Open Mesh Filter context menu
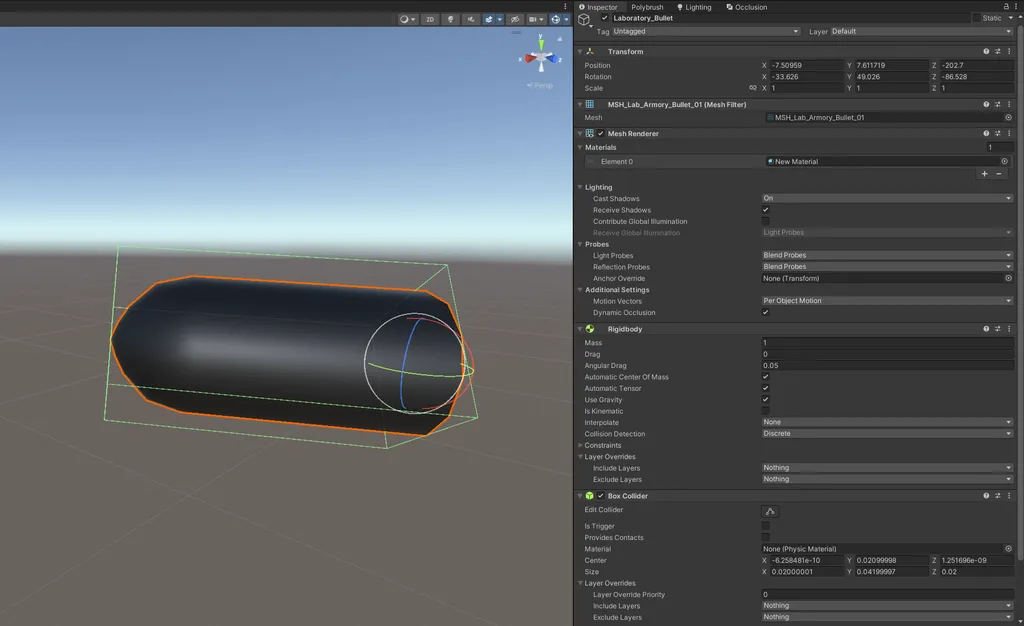This screenshot has width=1024, height=626. click(1009, 104)
